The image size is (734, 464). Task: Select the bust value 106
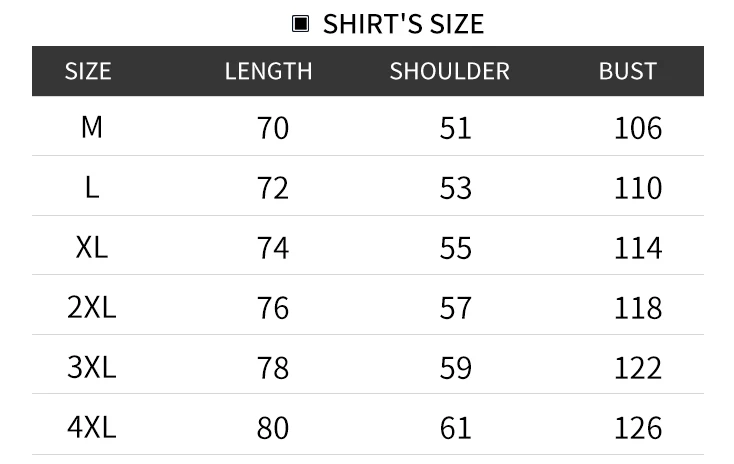(638, 128)
